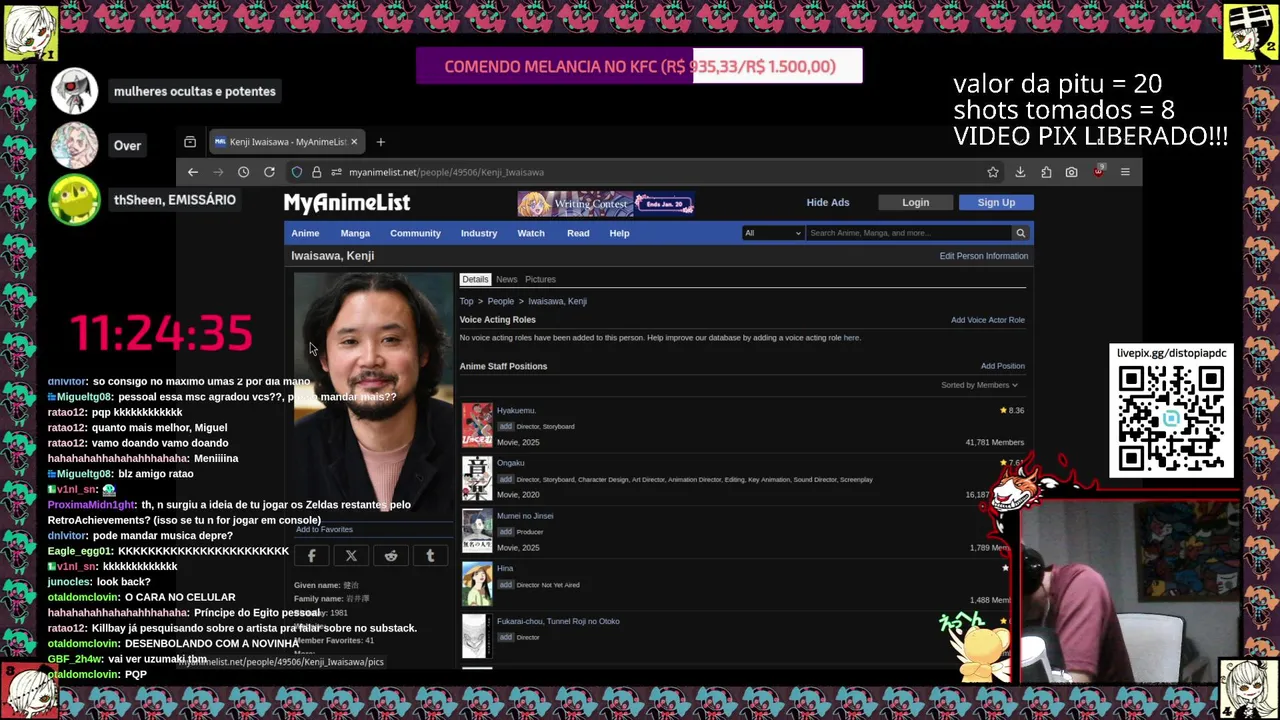Click the Top breadcrumb link
This screenshot has height=720, width=1280.
click(x=466, y=301)
